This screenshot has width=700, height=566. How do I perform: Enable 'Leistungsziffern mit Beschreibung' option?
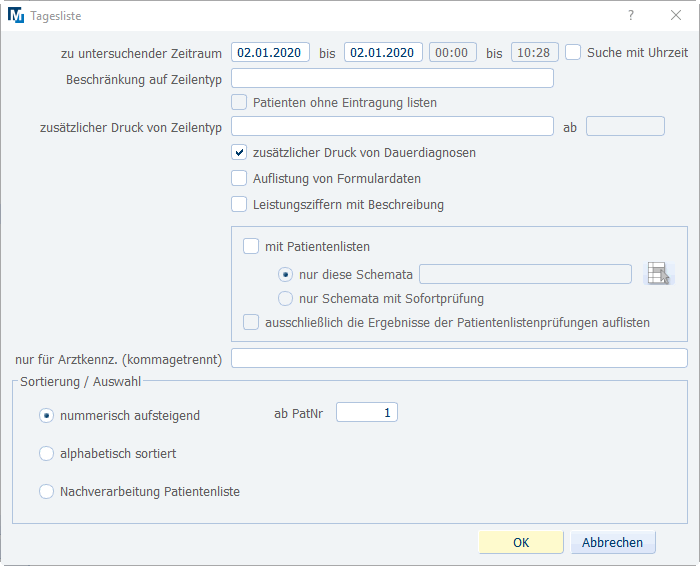click(x=239, y=205)
